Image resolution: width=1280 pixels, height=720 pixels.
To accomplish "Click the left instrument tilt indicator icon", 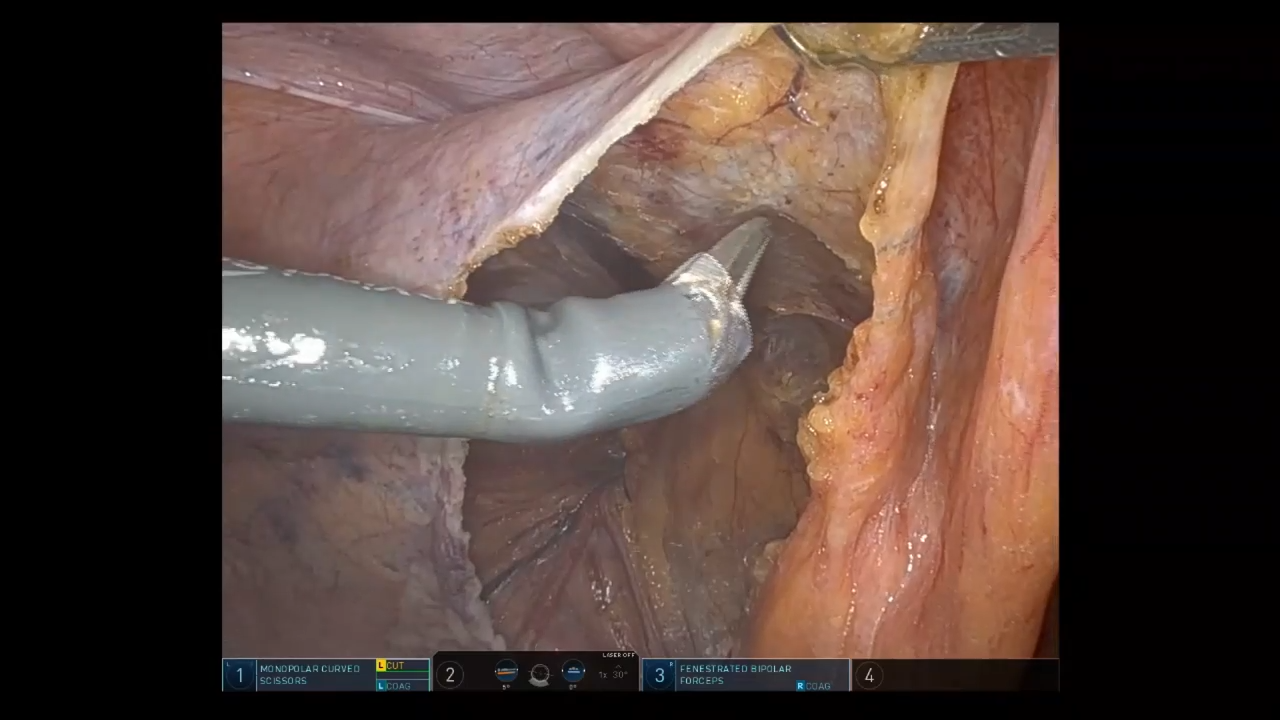I will point(506,671).
